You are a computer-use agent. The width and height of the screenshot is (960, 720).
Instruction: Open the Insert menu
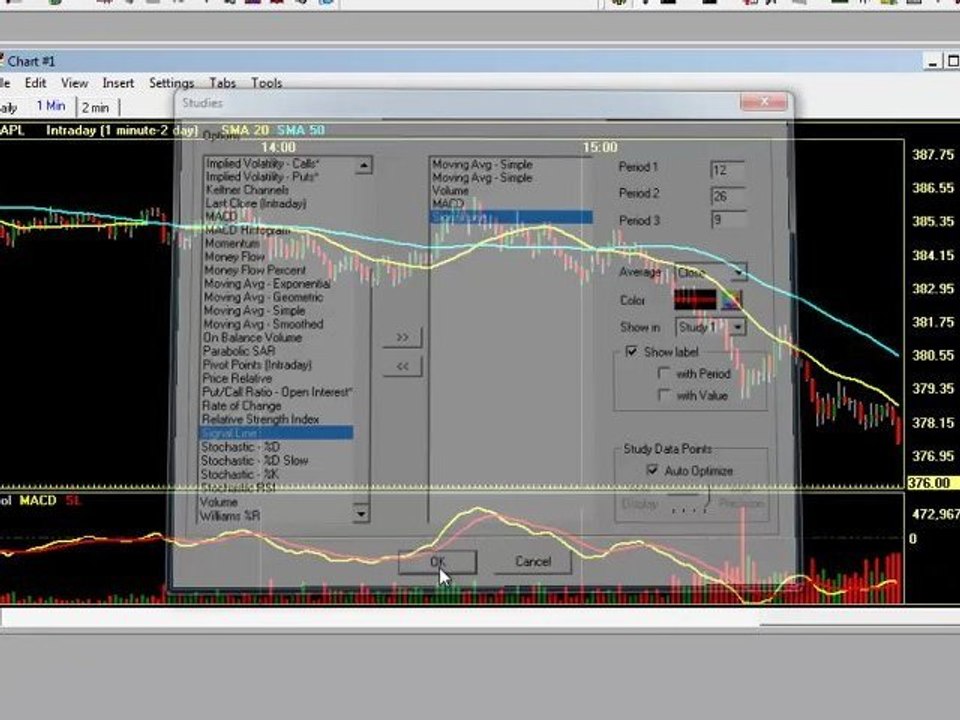(118, 83)
